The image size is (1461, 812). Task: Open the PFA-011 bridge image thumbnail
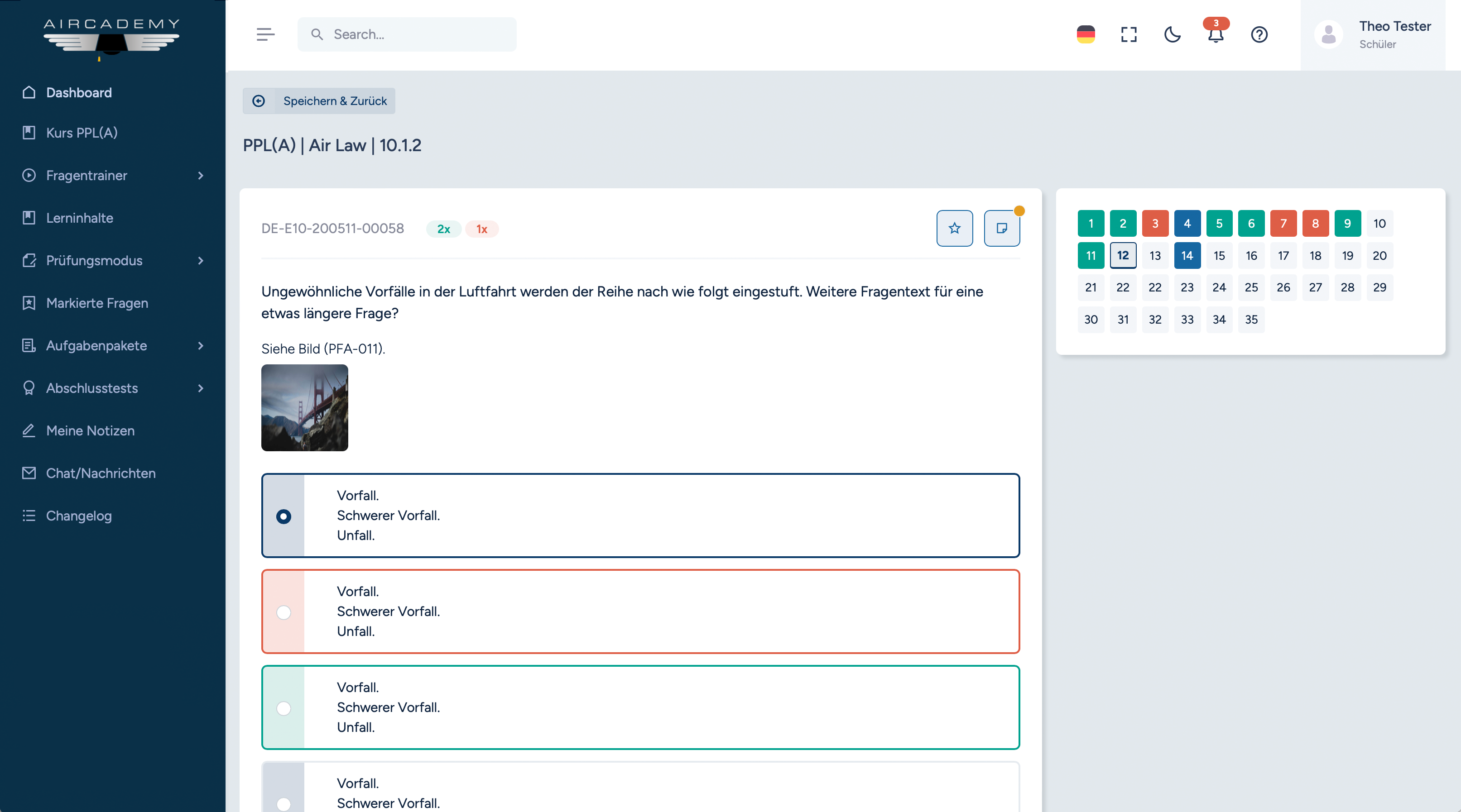(304, 407)
